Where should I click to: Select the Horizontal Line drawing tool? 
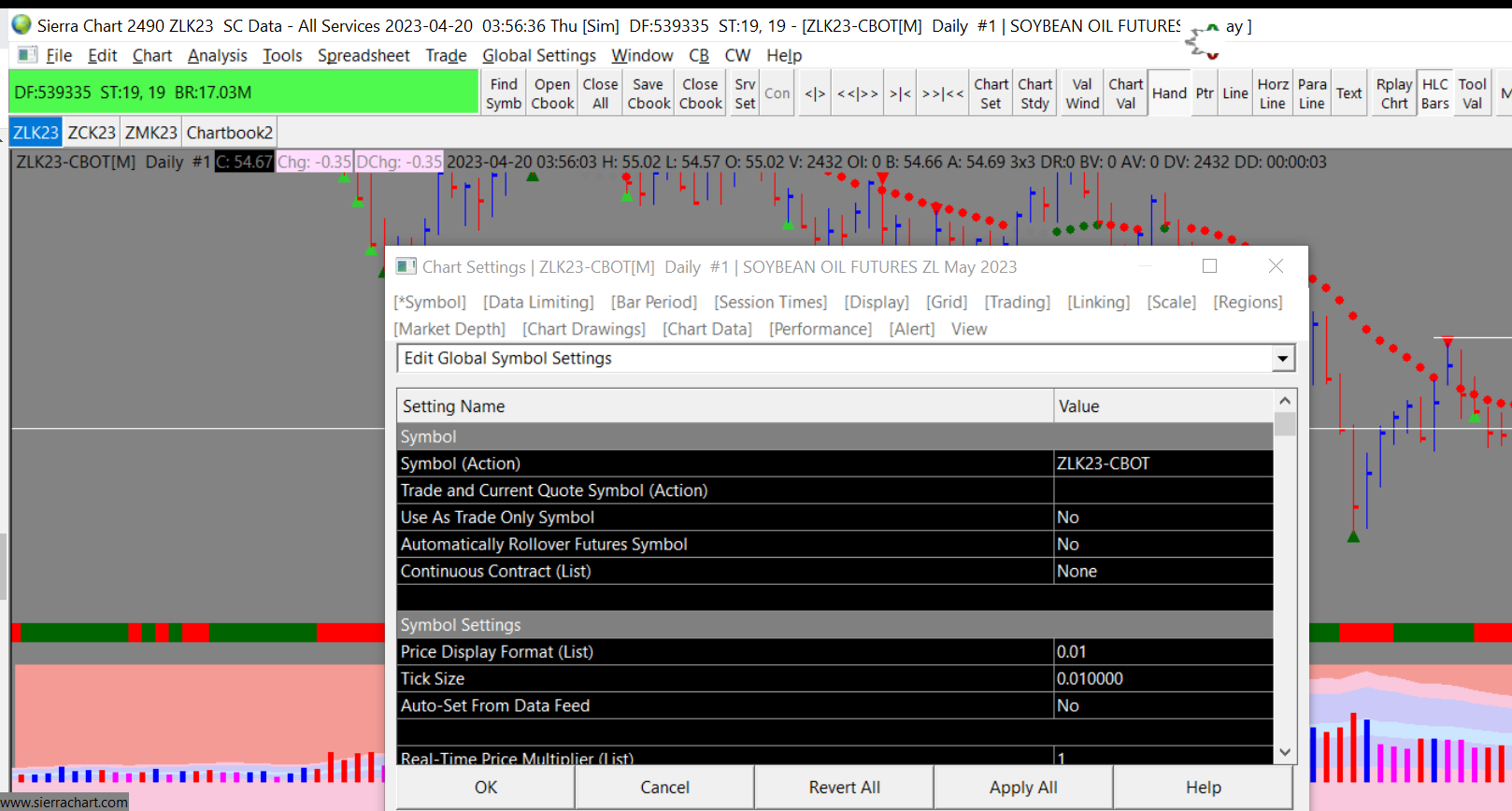[x=1273, y=93]
